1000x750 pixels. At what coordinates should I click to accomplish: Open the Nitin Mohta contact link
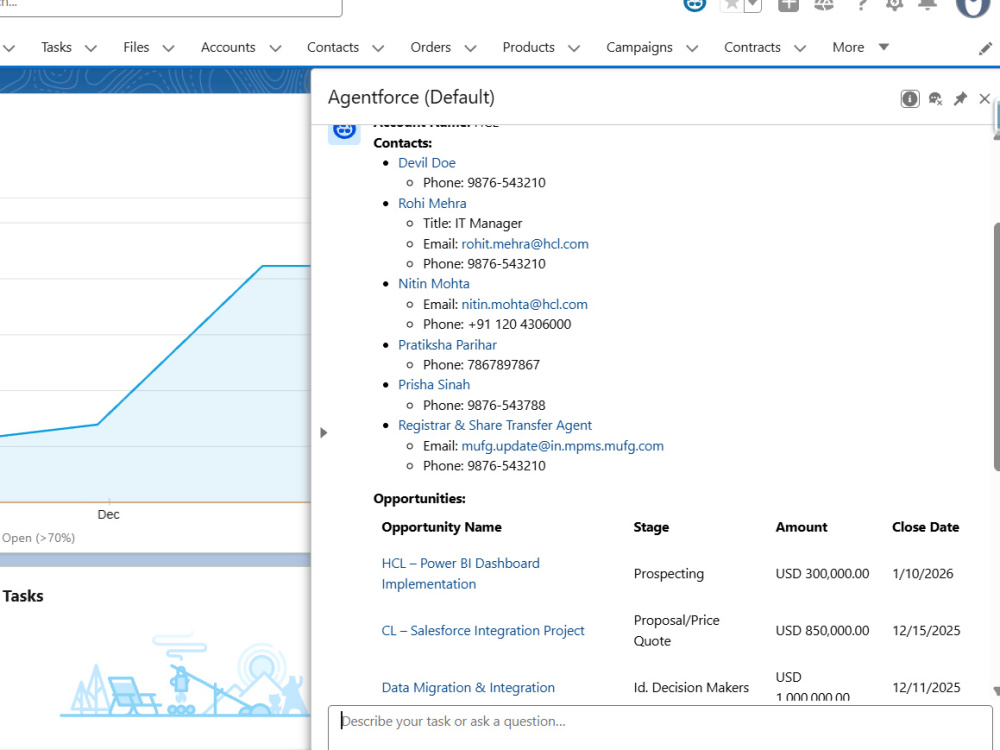(x=434, y=283)
